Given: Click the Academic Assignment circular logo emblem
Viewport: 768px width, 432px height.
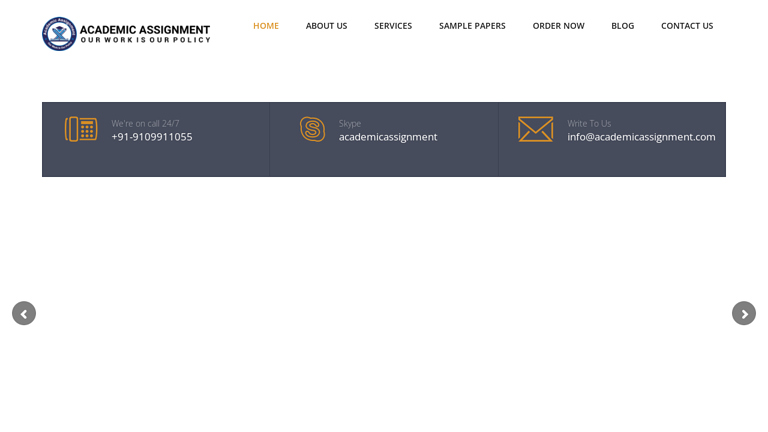Looking at the screenshot, I should tap(59, 33).
